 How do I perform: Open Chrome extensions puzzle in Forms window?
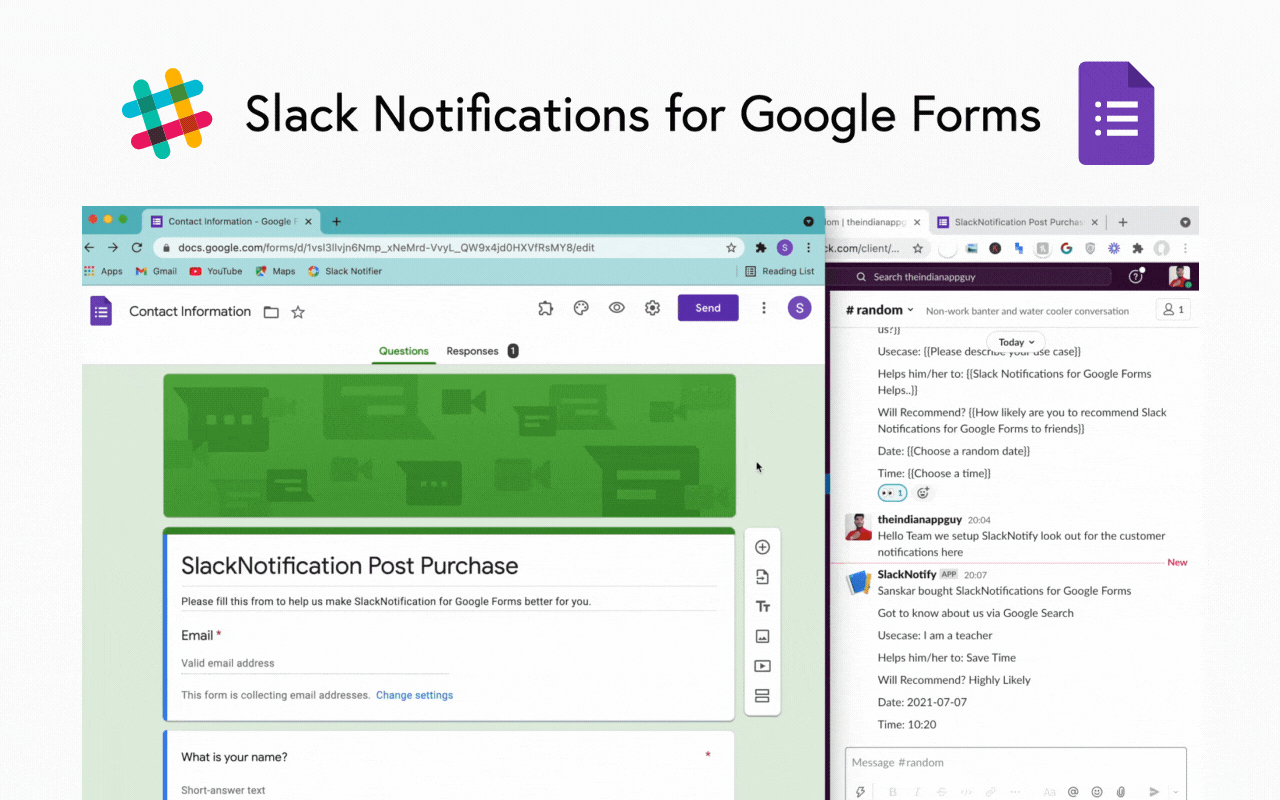pyautogui.click(x=761, y=247)
